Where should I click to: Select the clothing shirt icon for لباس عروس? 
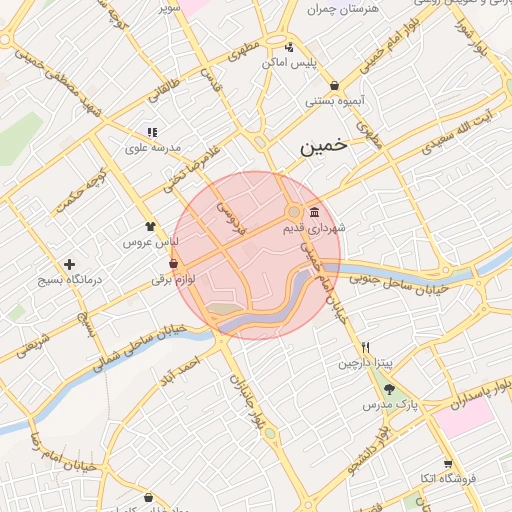[150, 226]
